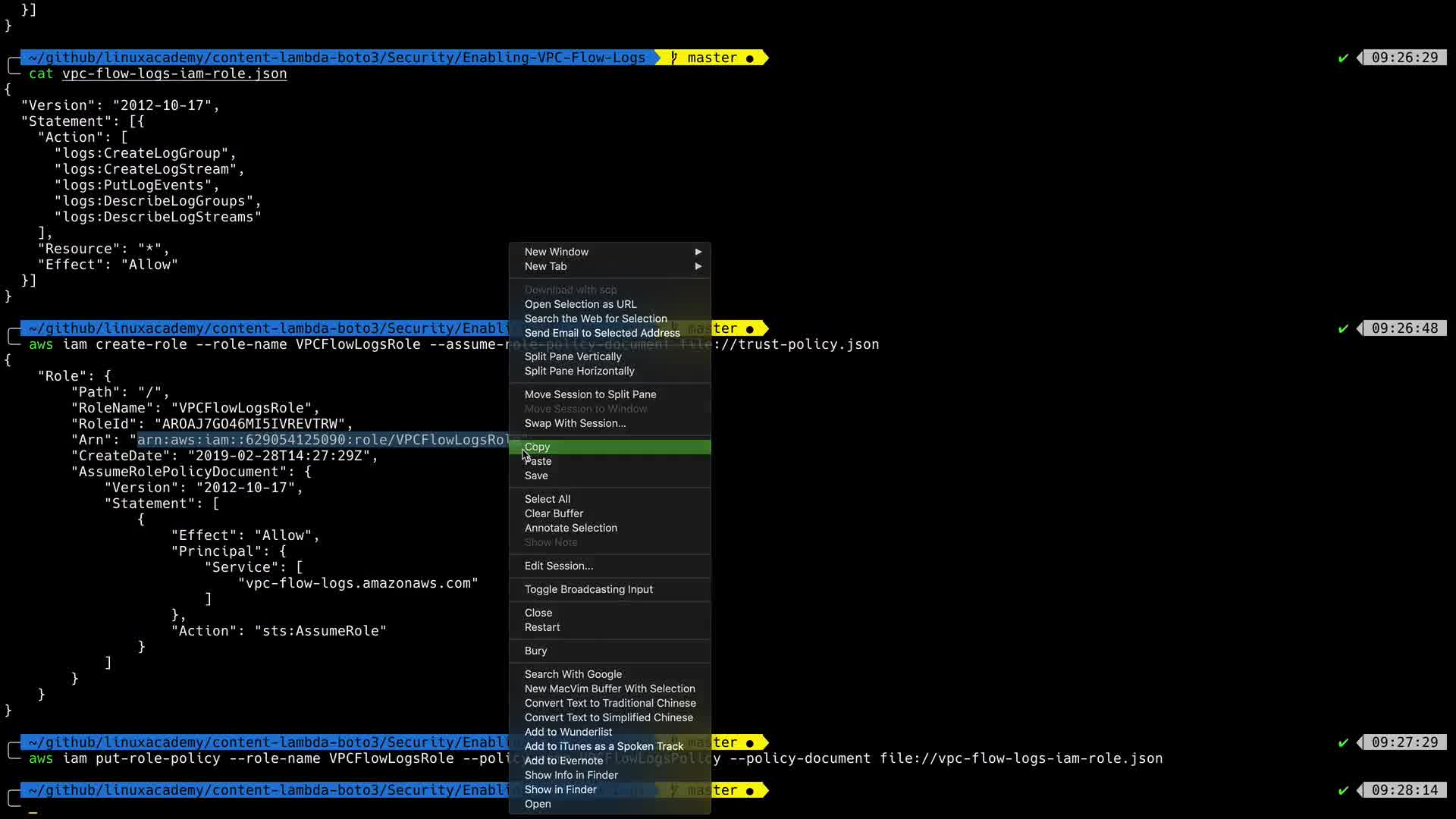Image resolution: width=1456 pixels, height=819 pixels.
Task: Open Edit Session dialog
Action: [x=559, y=566]
